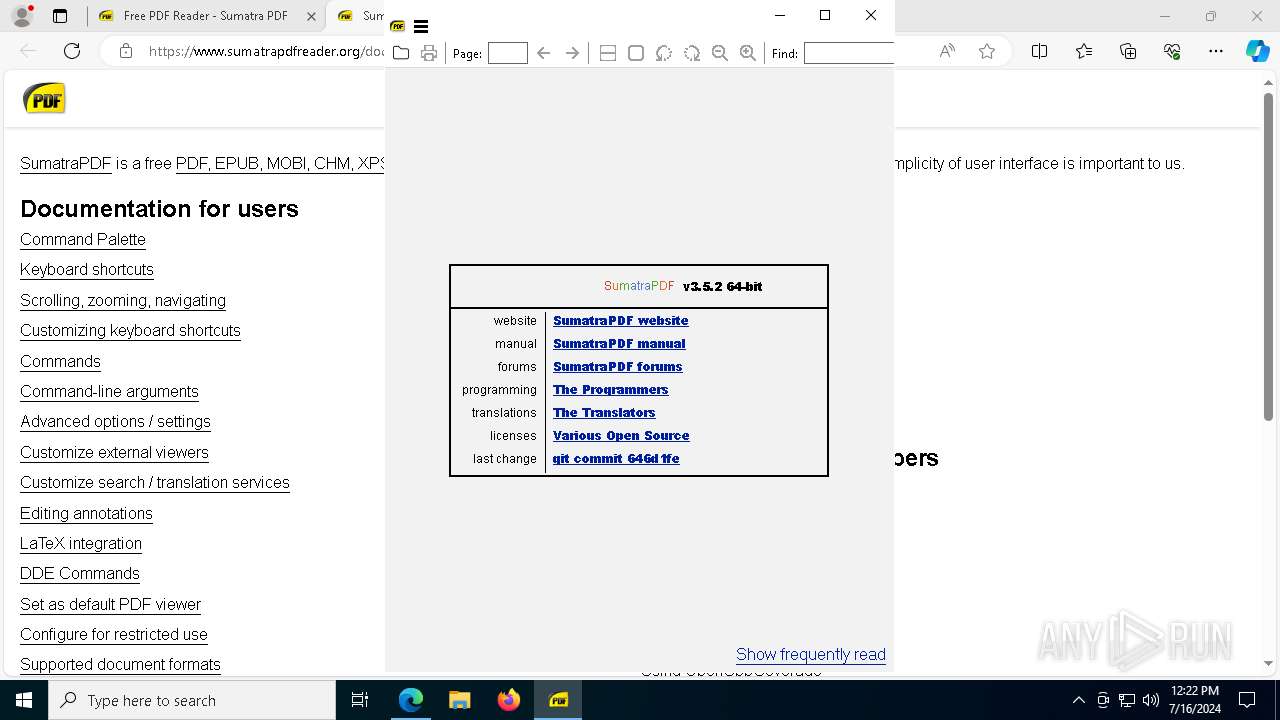
Task: Open Commands documentation link
Action: coord(60,361)
